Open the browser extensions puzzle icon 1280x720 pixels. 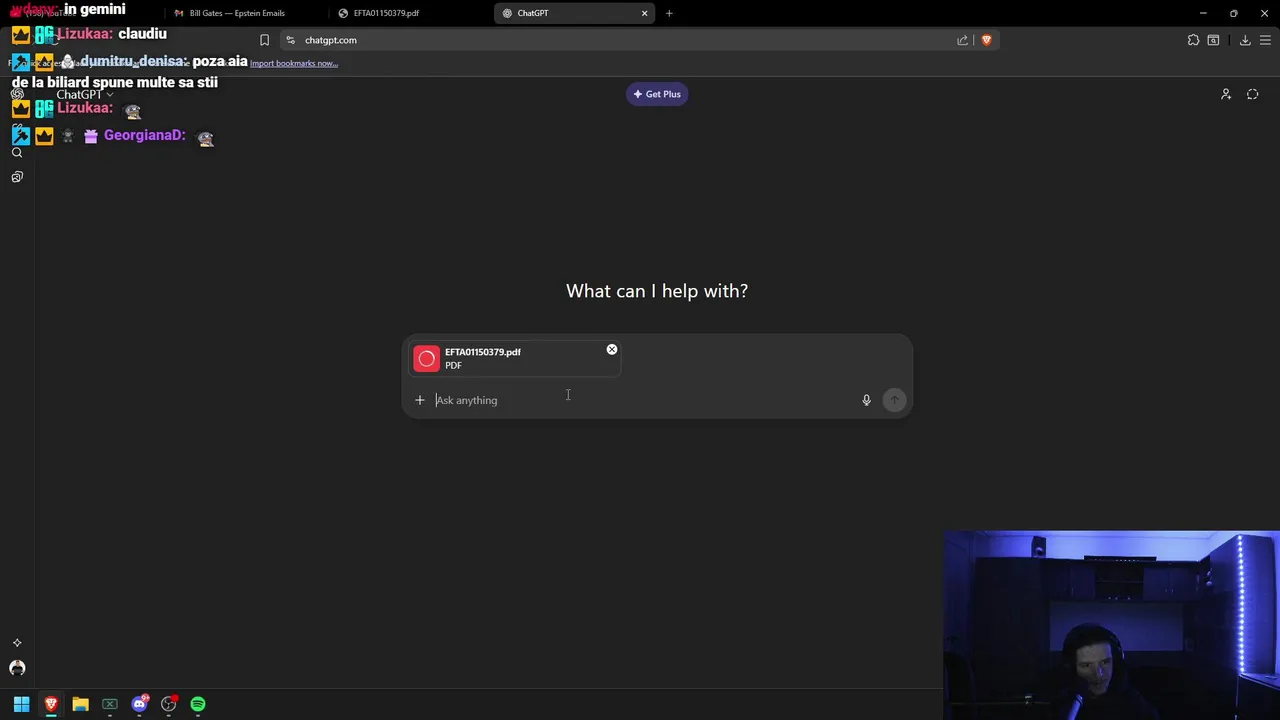point(1193,40)
